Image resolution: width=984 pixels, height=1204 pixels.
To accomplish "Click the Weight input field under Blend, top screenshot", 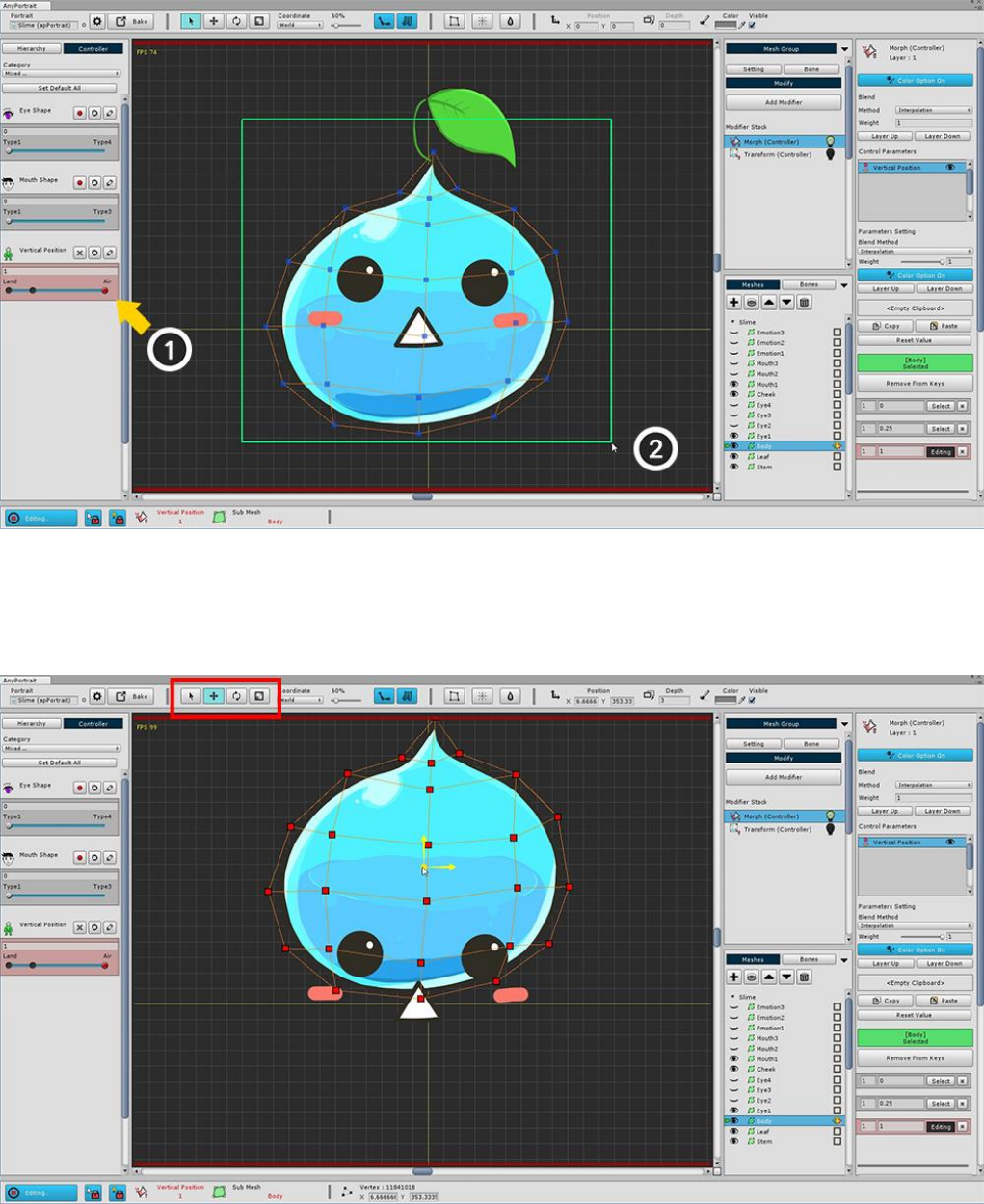I will click(934, 123).
